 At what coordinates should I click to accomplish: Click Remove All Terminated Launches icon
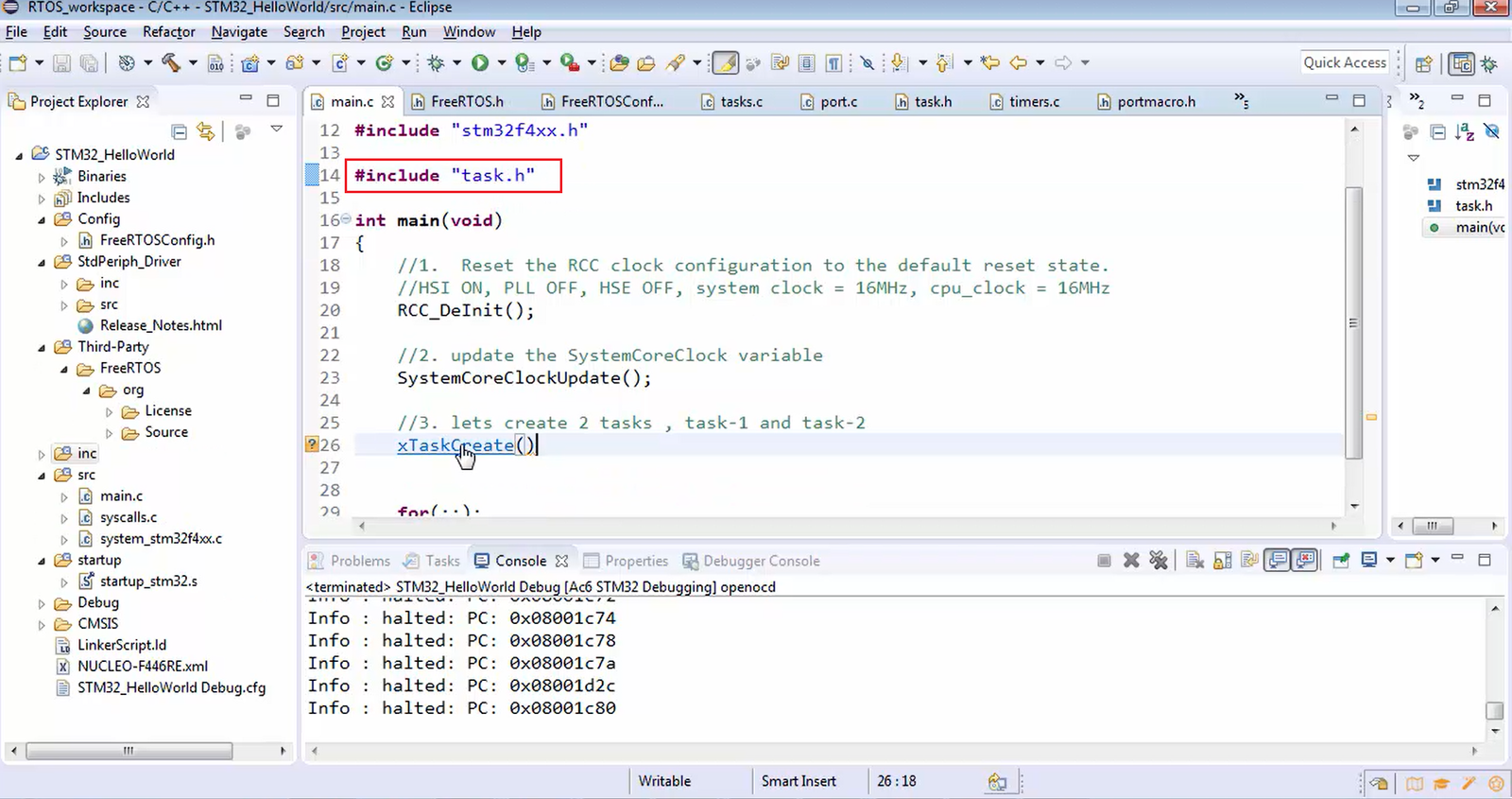tap(1159, 561)
